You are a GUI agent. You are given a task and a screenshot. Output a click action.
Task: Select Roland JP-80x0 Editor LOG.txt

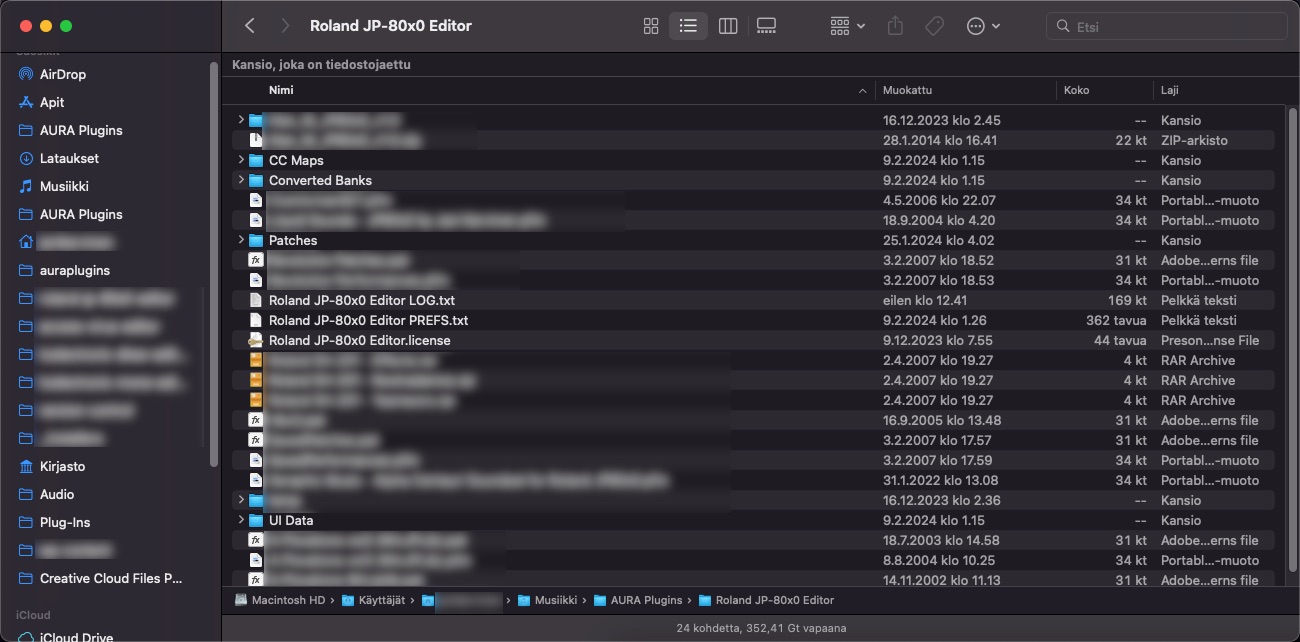point(361,300)
